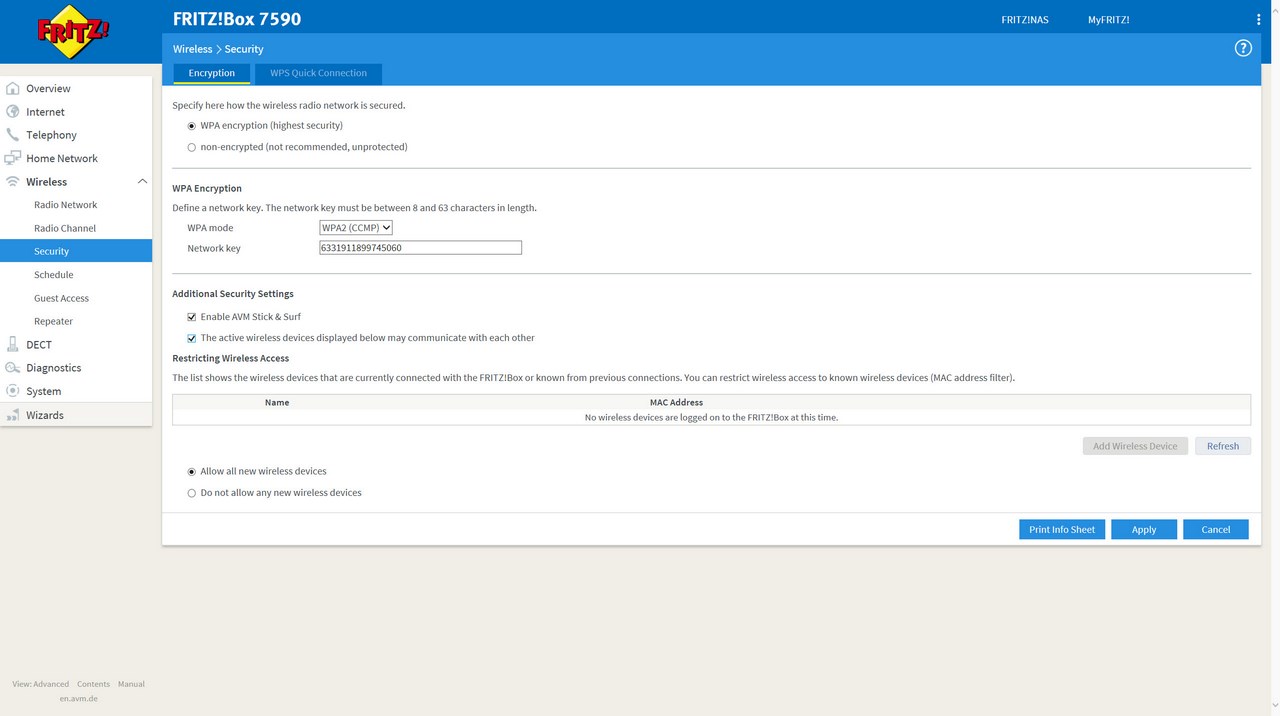The image size is (1280, 716).
Task: Open MyFRITZ! link in header
Action: tap(1108, 20)
